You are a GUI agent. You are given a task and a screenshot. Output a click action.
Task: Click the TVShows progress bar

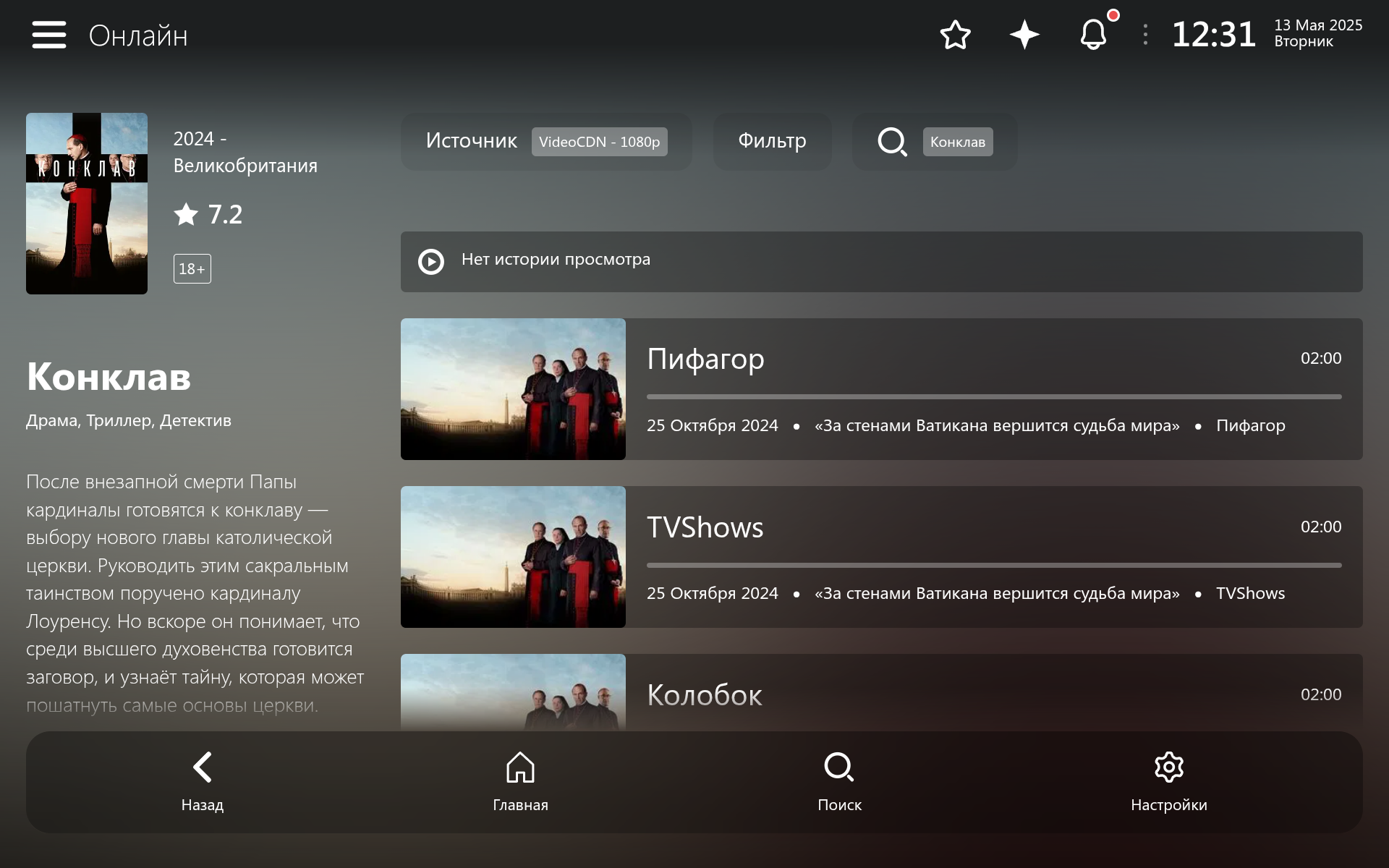tap(993, 565)
